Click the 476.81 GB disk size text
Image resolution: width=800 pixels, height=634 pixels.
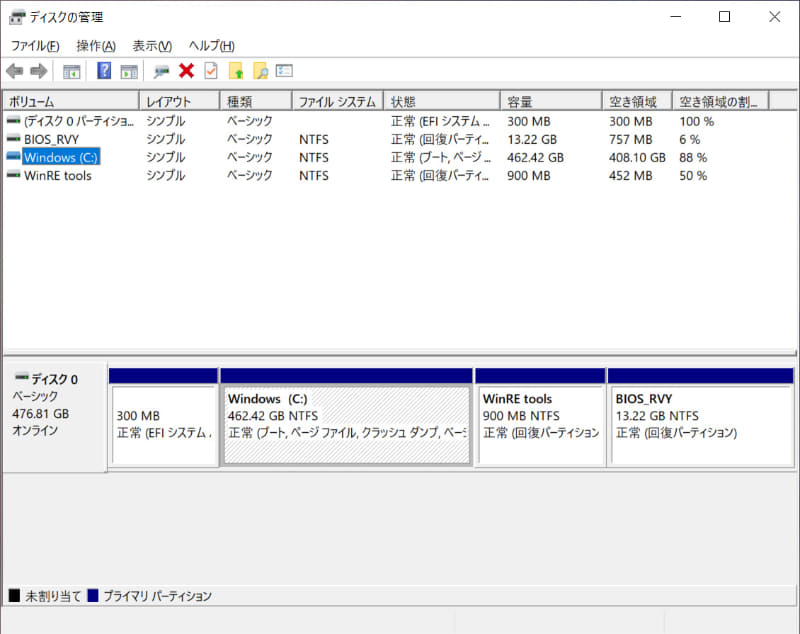click(41, 414)
